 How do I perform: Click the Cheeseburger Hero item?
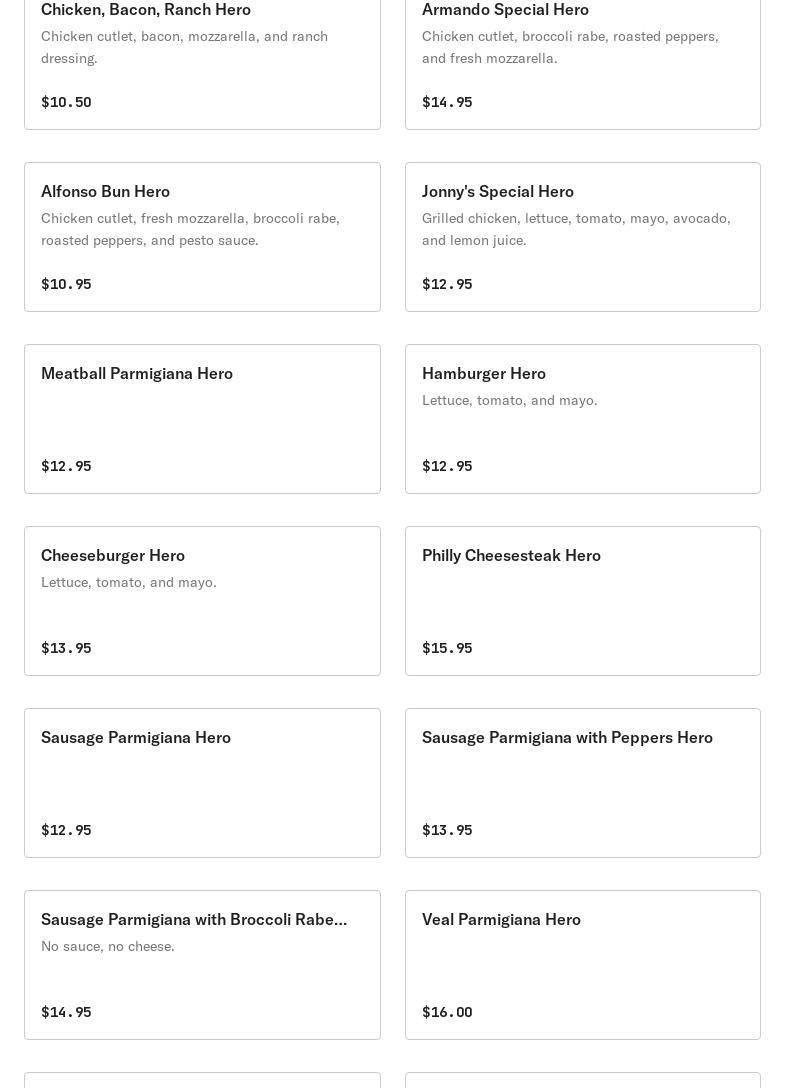(113, 555)
